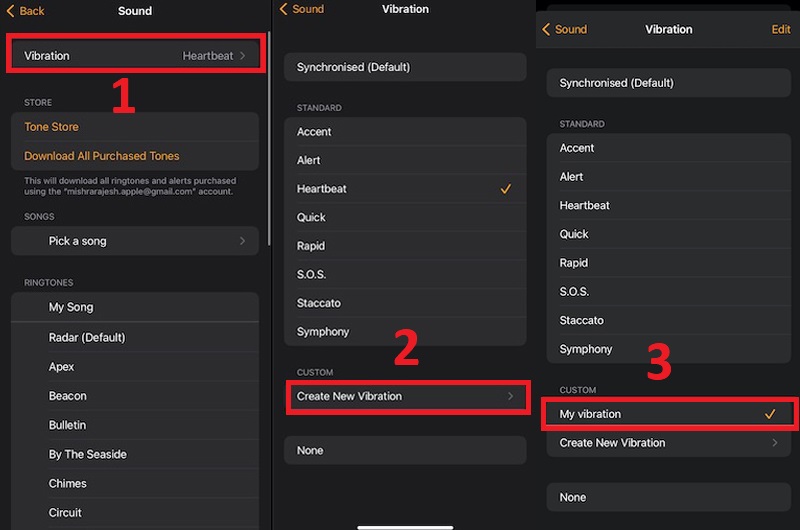Screen dimensions: 800x530
Task: Click the checkmark next to Heartbeat
Action: coord(506,189)
